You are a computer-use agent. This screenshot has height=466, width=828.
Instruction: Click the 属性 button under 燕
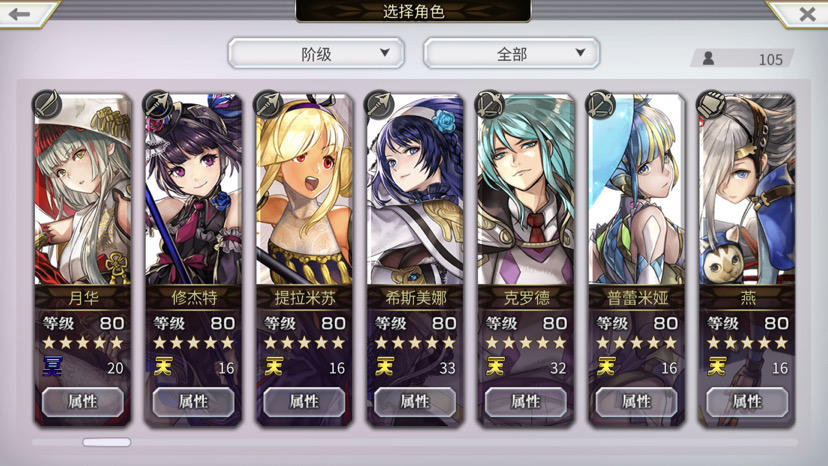pyautogui.click(x=747, y=402)
